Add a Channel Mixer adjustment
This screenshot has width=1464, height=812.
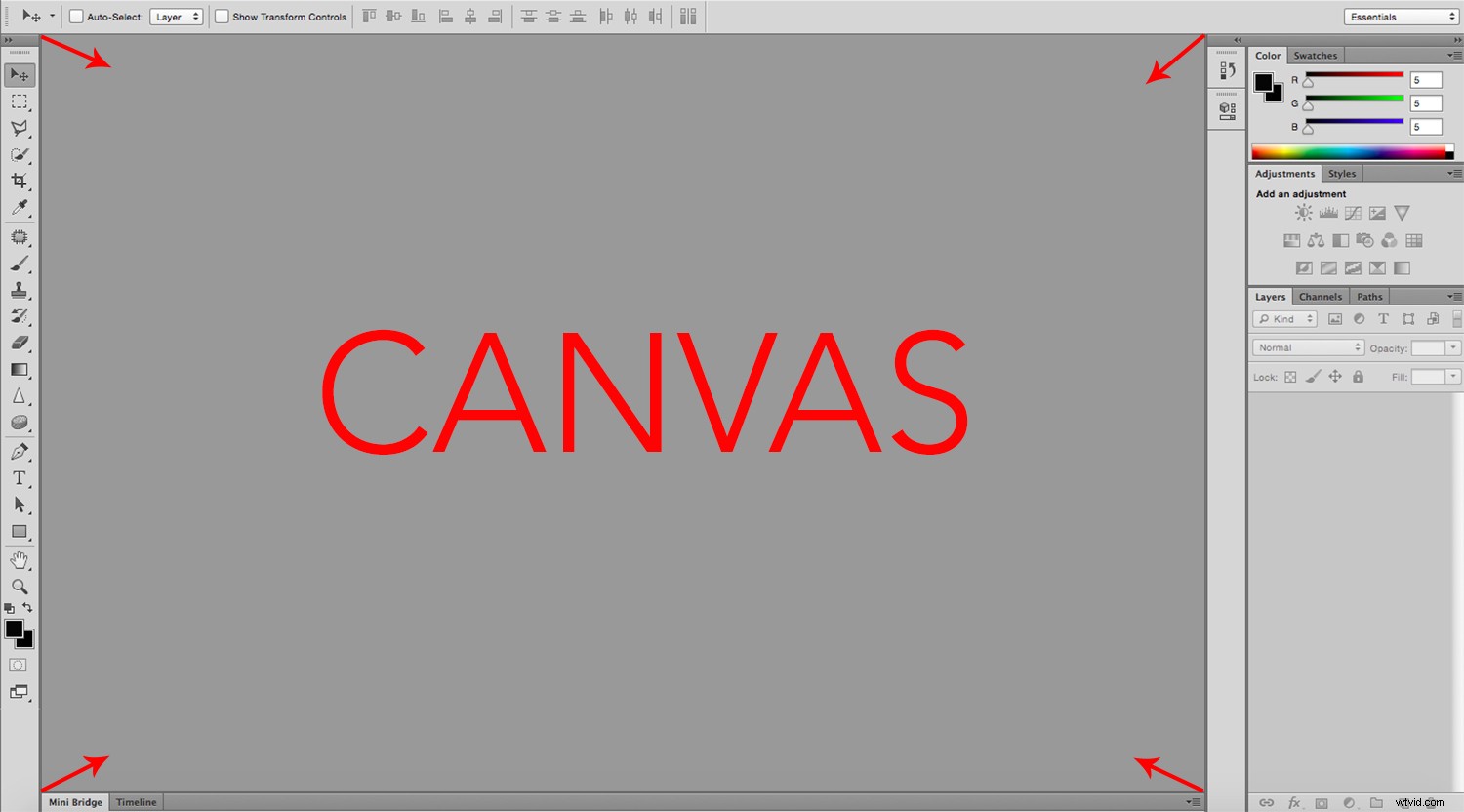1389,240
